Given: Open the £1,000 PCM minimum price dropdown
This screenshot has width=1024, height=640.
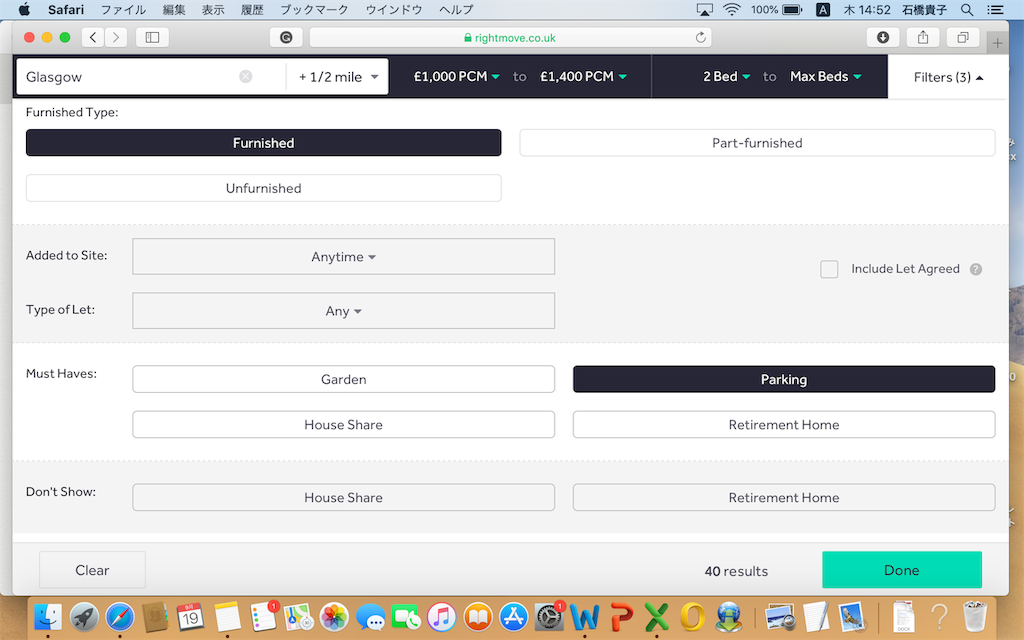Looking at the screenshot, I should [456, 76].
